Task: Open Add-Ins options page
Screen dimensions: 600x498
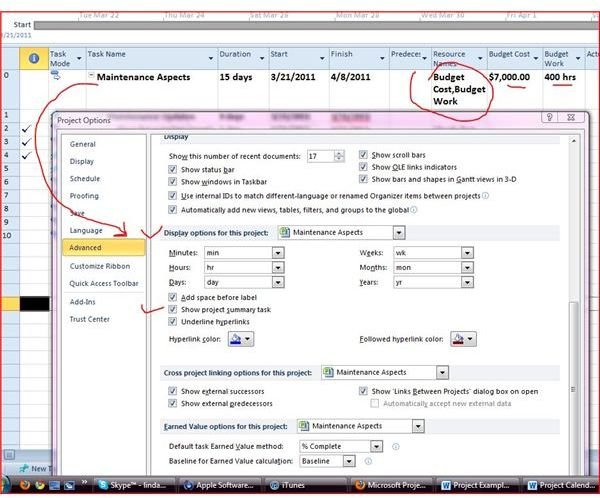Action: click(82, 302)
